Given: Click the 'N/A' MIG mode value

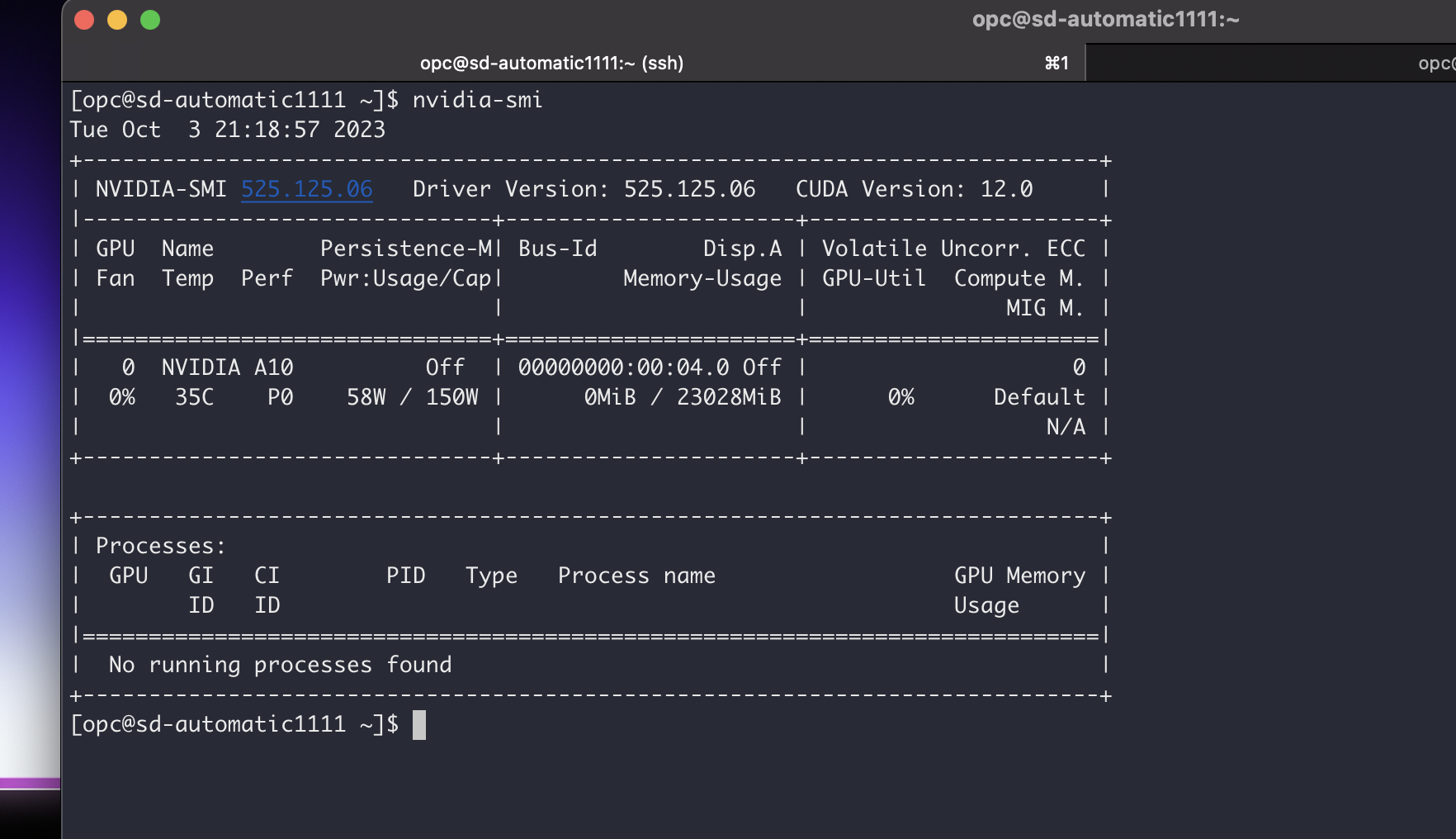Looking at the screenshot, I should pyautogui.click(x=1066, y=427).
